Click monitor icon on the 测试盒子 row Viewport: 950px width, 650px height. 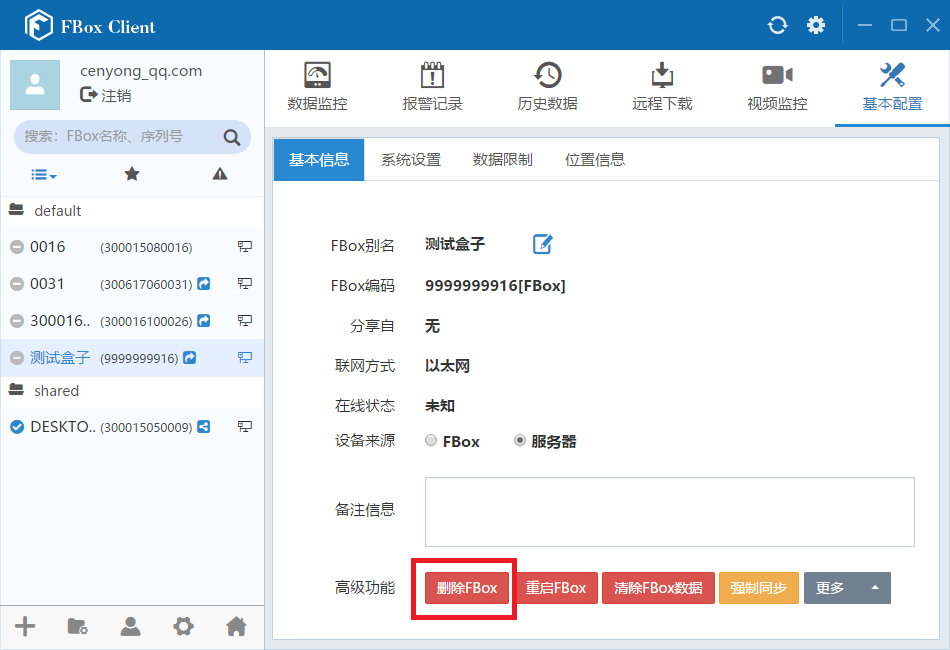click(245, 357)
